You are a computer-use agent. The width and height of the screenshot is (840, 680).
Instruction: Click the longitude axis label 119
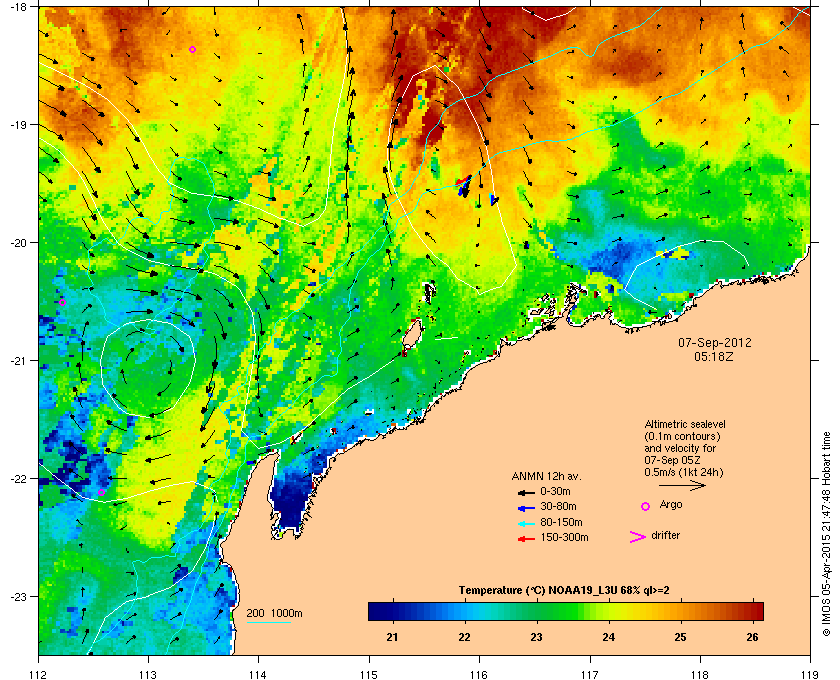(x=810, y=674)
